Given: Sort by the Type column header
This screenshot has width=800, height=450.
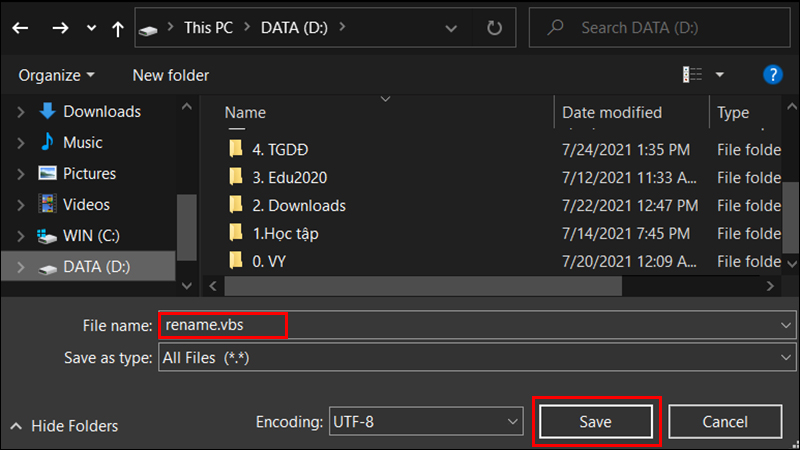Looking at the screenshot, I should click(x=733, y=112).
